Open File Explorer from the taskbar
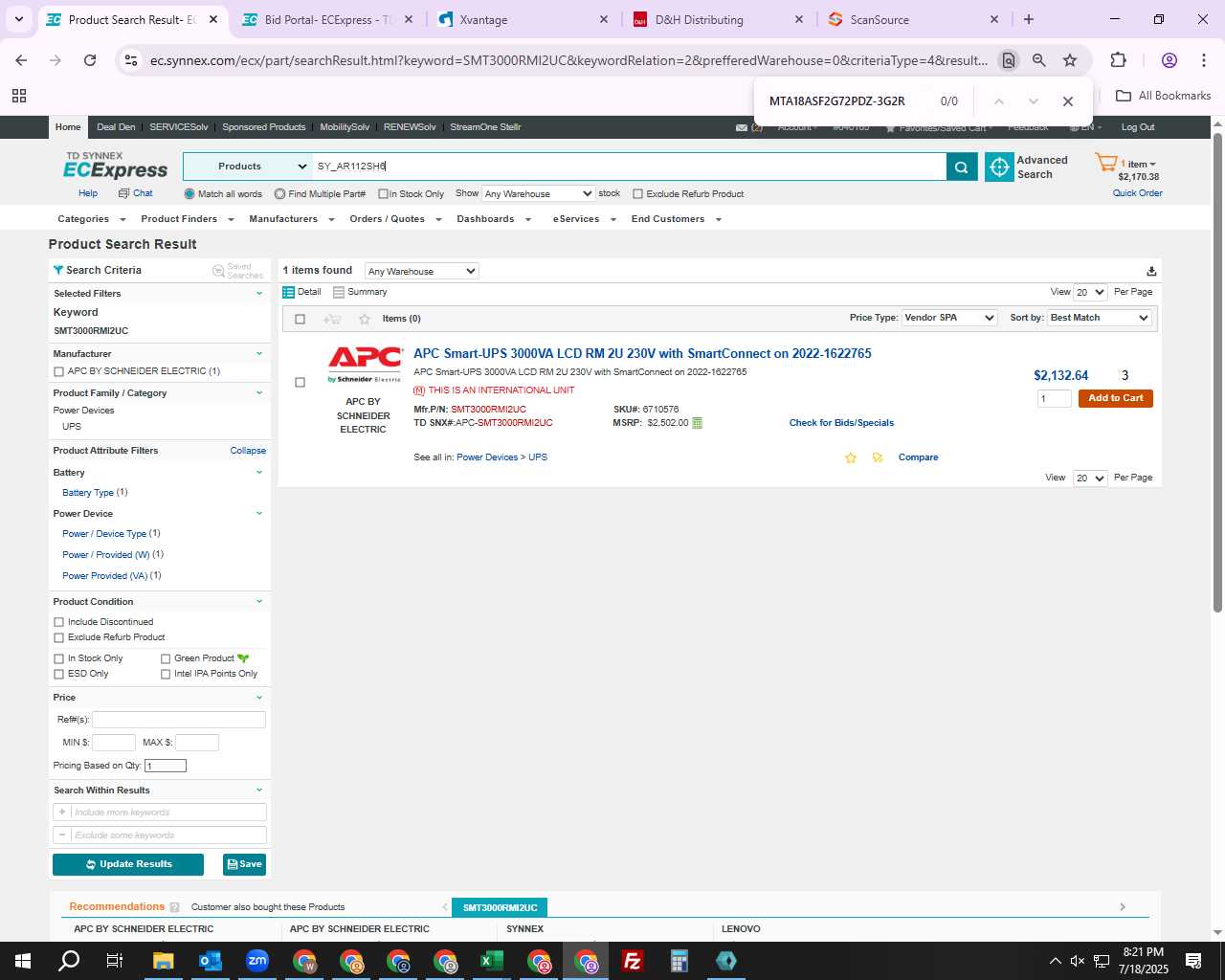Screen dimensions: 1225x980 point(163,961)
